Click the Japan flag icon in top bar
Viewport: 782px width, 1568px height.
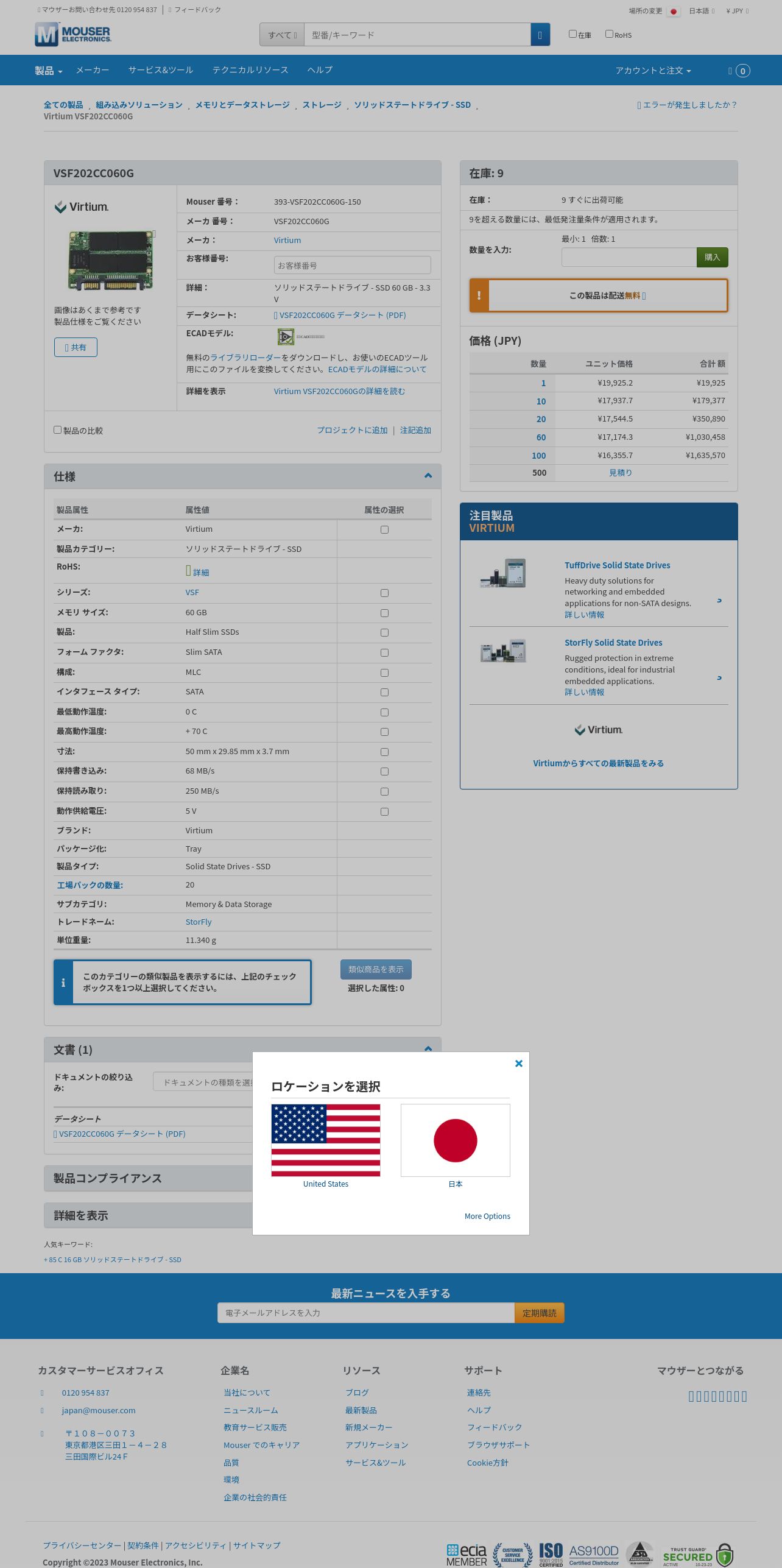coord(674,12)
